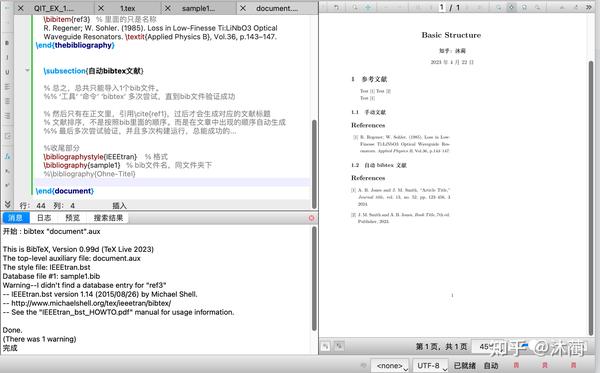Close the QIT_EX_1 editor tab

(x=21, y=8)
